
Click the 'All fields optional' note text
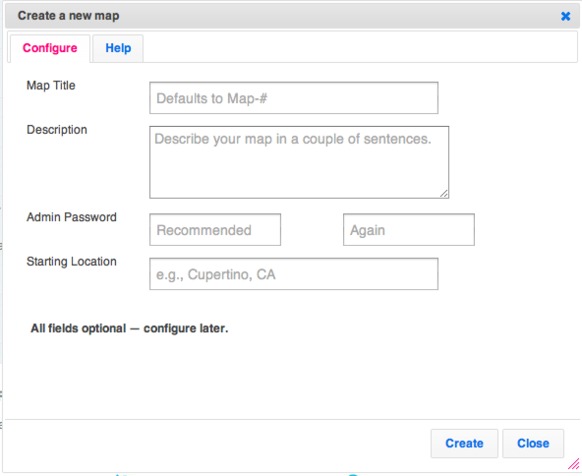129,328
